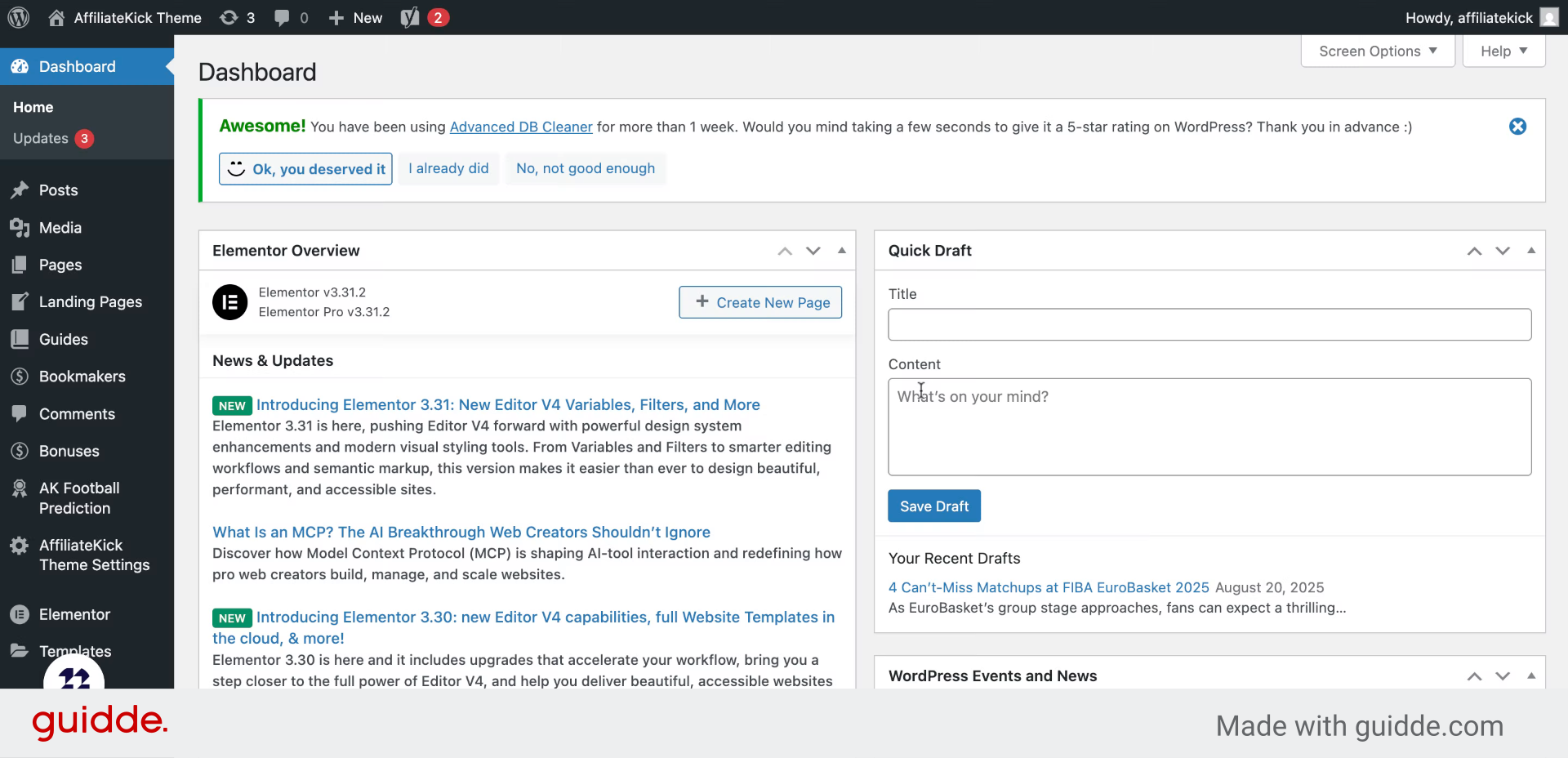
Task: Toggle the Quick Draft panel collapse
Action: click(1531, 251)
